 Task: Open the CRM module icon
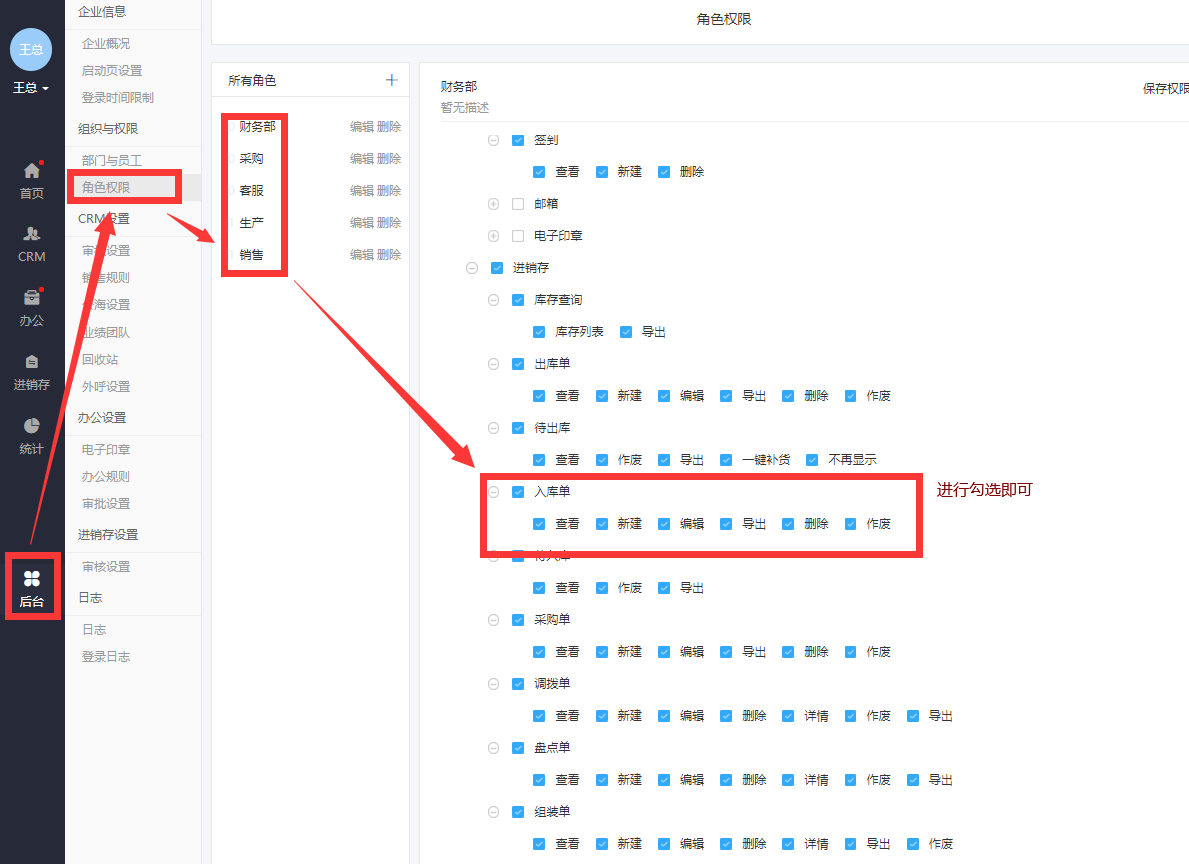[x=31, y=244]
